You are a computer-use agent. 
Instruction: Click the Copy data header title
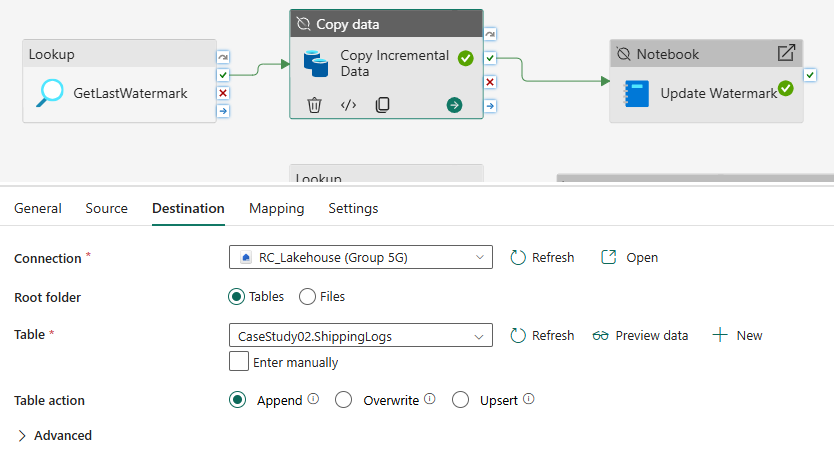click(347, 24)
